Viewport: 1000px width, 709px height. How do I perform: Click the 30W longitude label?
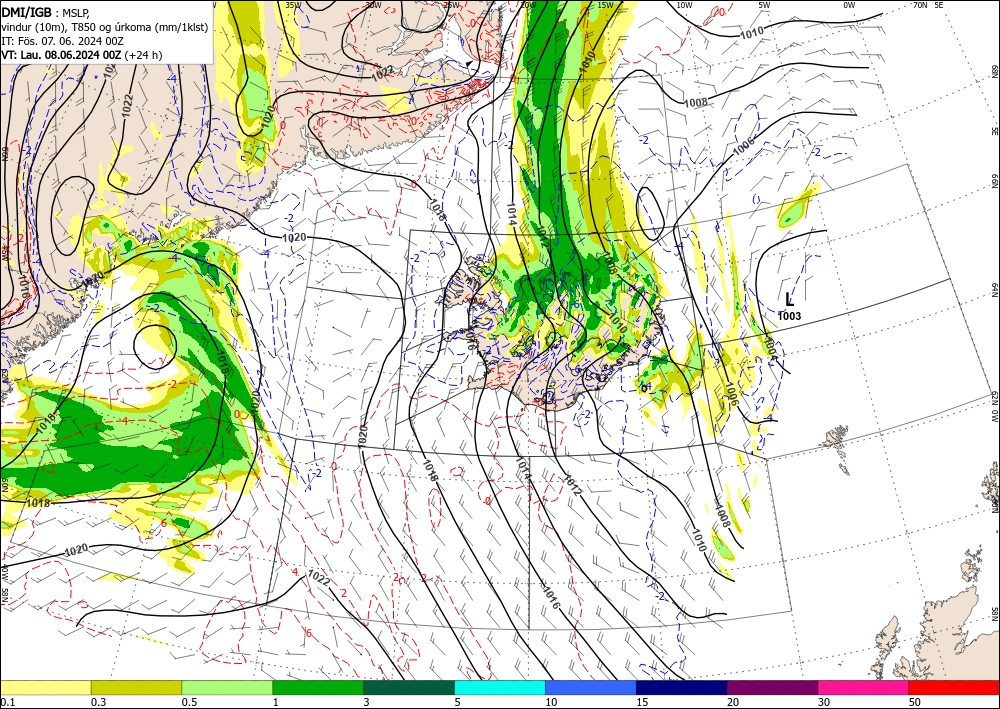(x=373, y=4)
